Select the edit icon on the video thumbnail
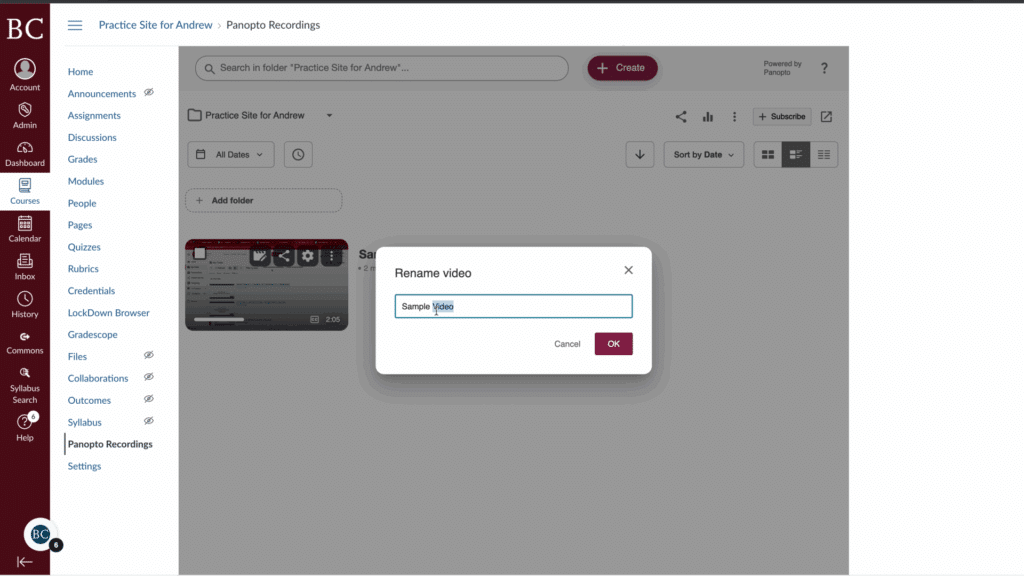Screen dimensions: 1024x576 point(258,256)
